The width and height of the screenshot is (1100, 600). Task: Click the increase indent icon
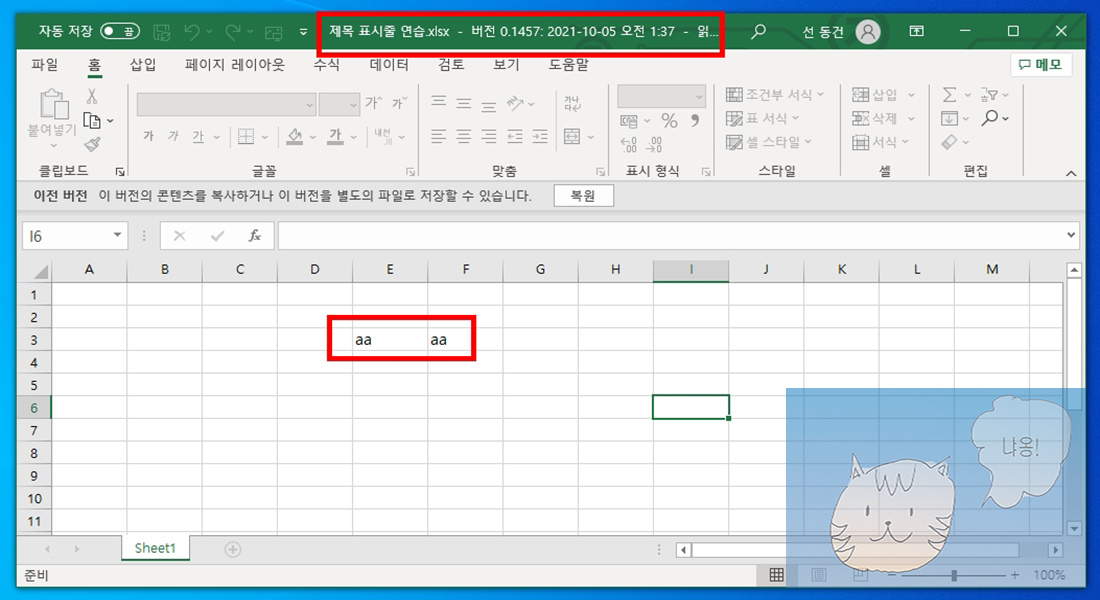click(x=540, y=136)
